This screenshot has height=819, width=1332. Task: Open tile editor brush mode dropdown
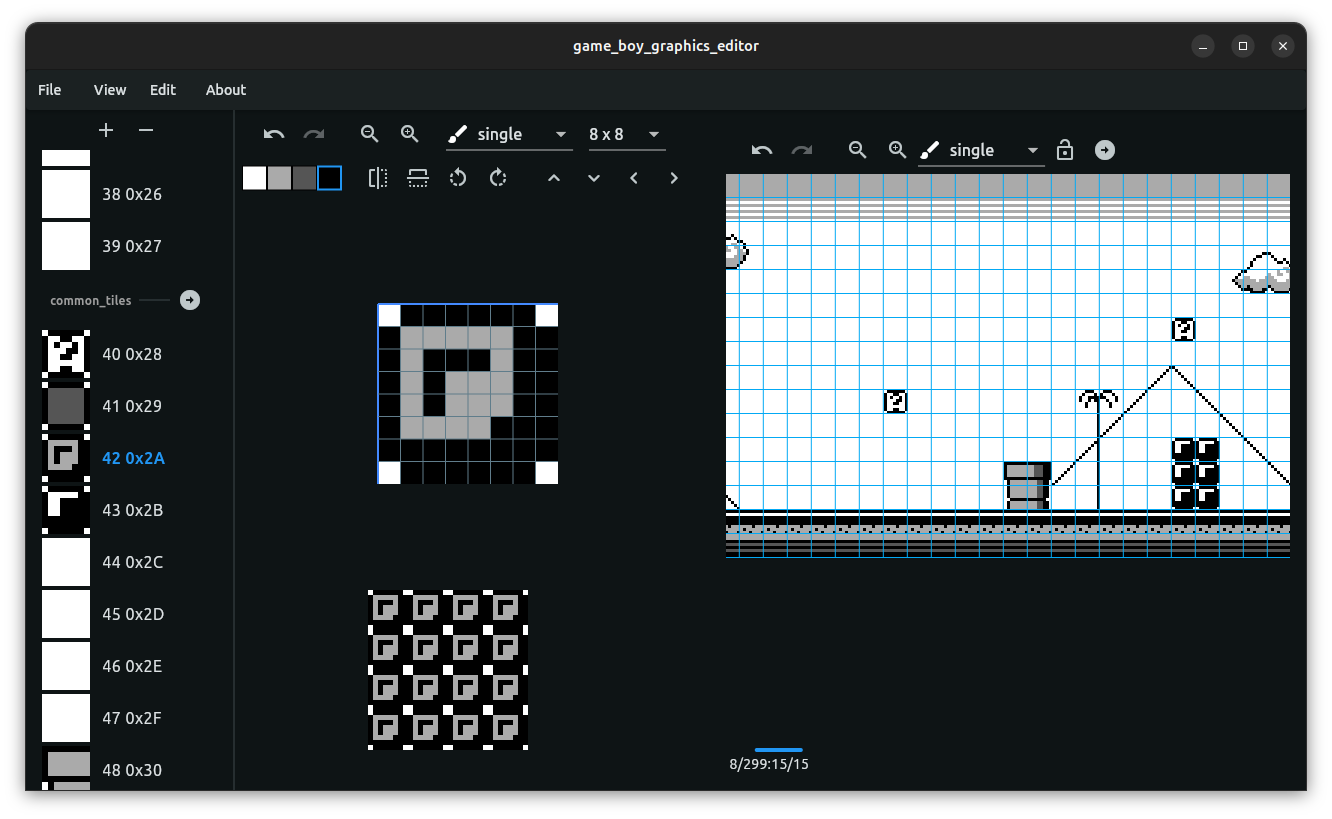pyautogui.click(x=509, y=134)
